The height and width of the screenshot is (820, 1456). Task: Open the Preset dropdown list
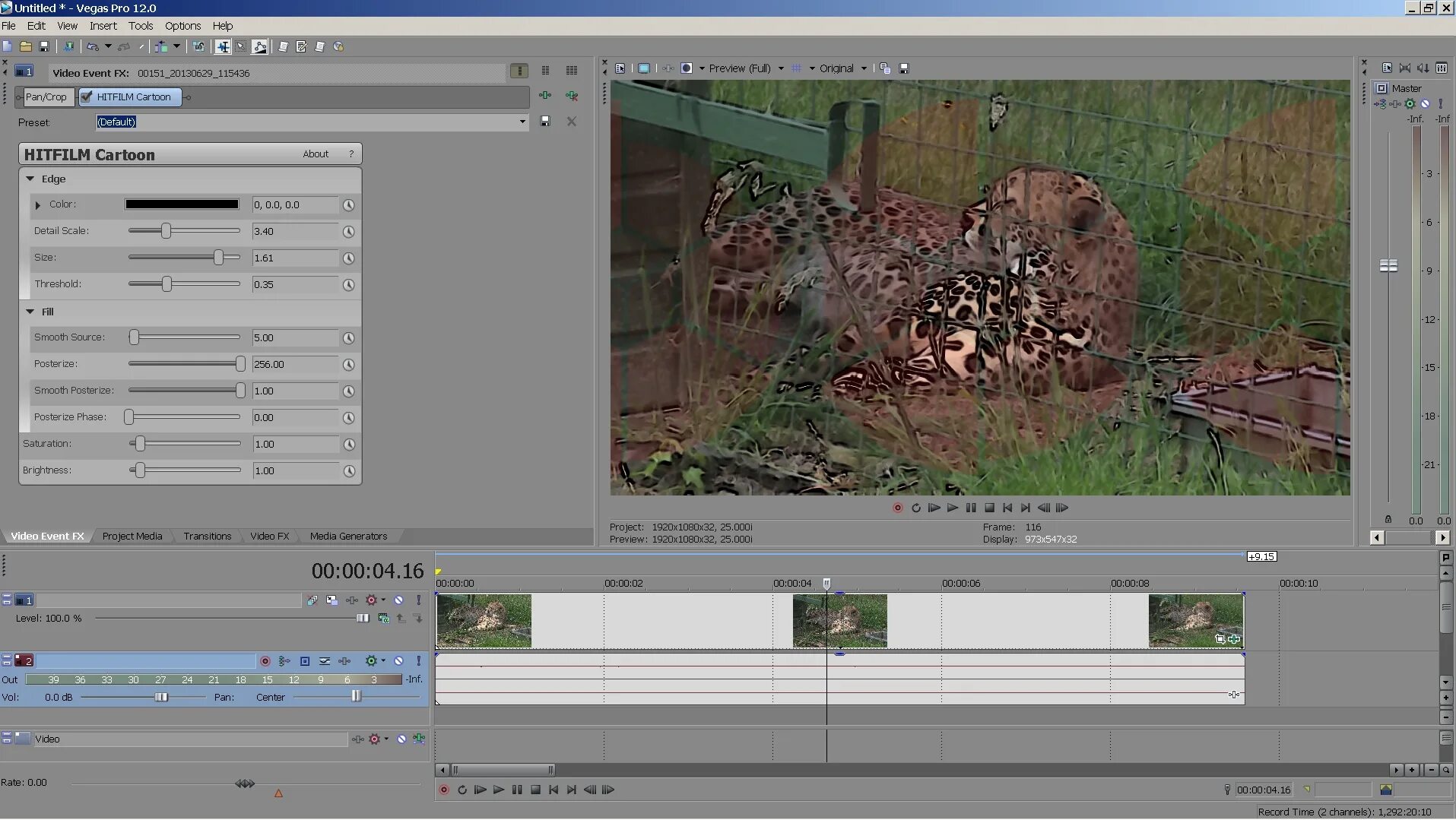[x=522, y=122]
